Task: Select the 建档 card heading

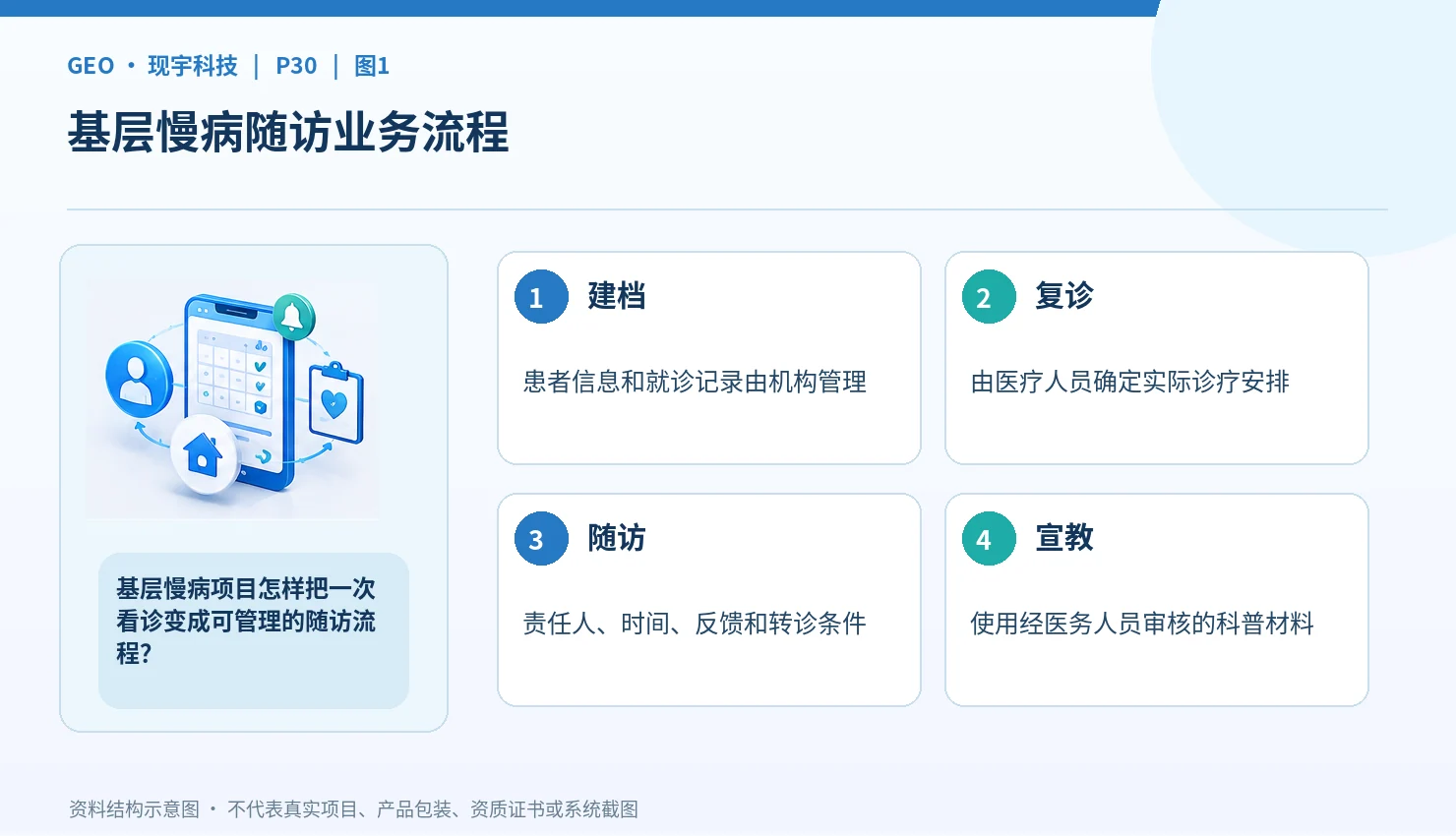Action: coord(617,296)
